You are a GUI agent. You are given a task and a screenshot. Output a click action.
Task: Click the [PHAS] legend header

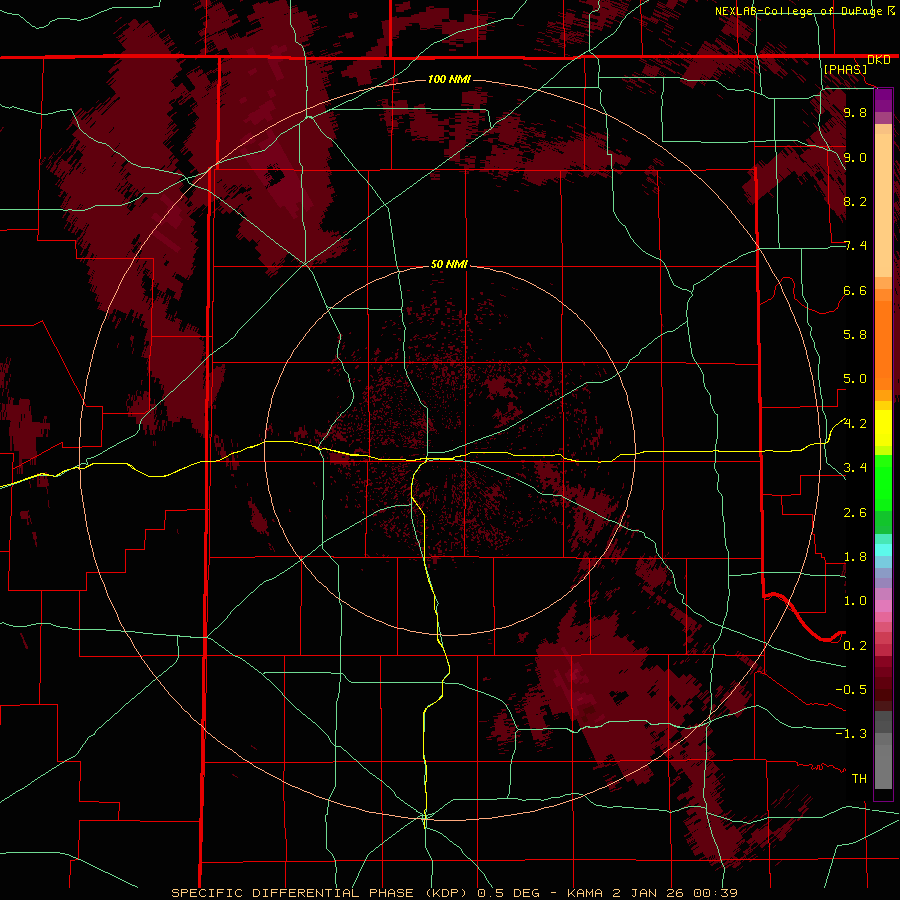[x=845, y=69]
